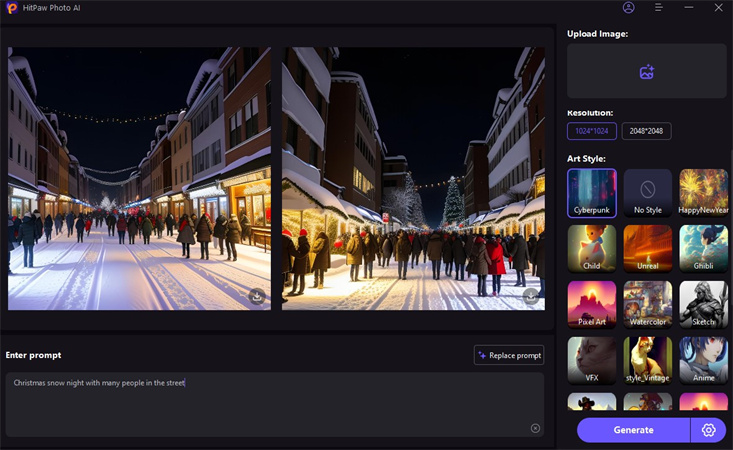Click the Generate button
This screenshot has width=733, height=450.
tap(633, 430)
